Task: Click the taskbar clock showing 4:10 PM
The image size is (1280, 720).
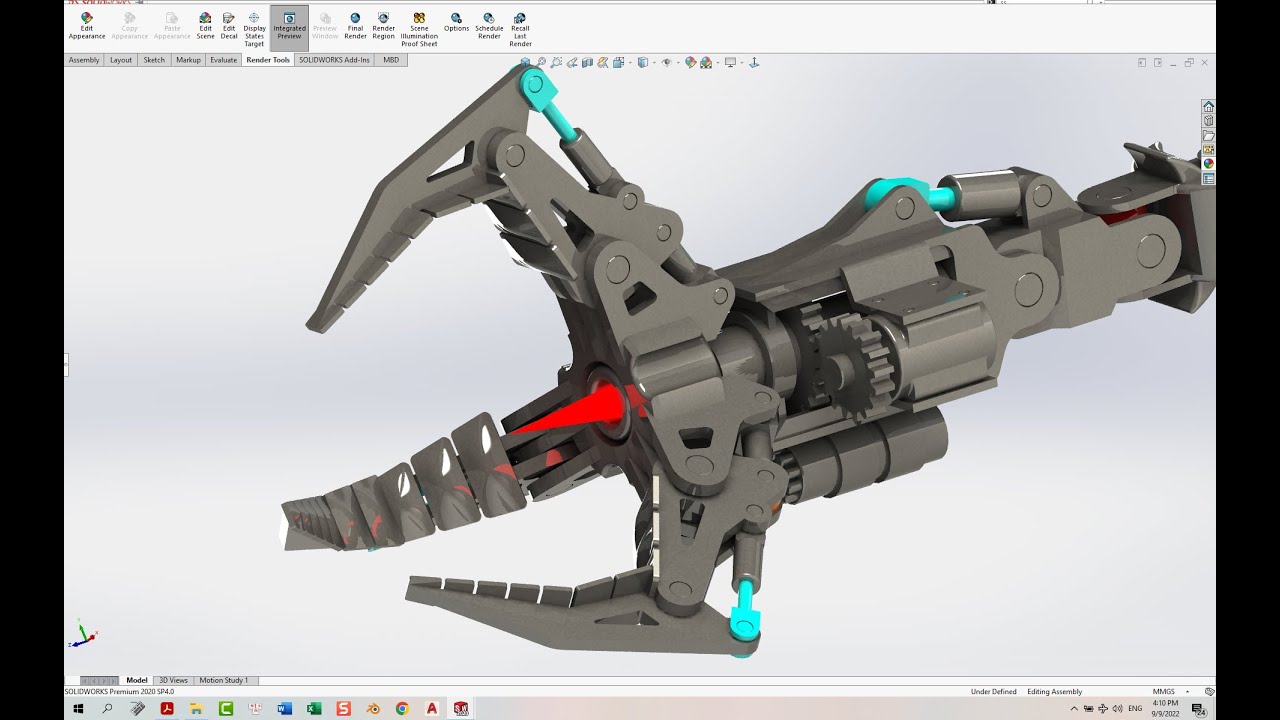Action: (1165, 709)
